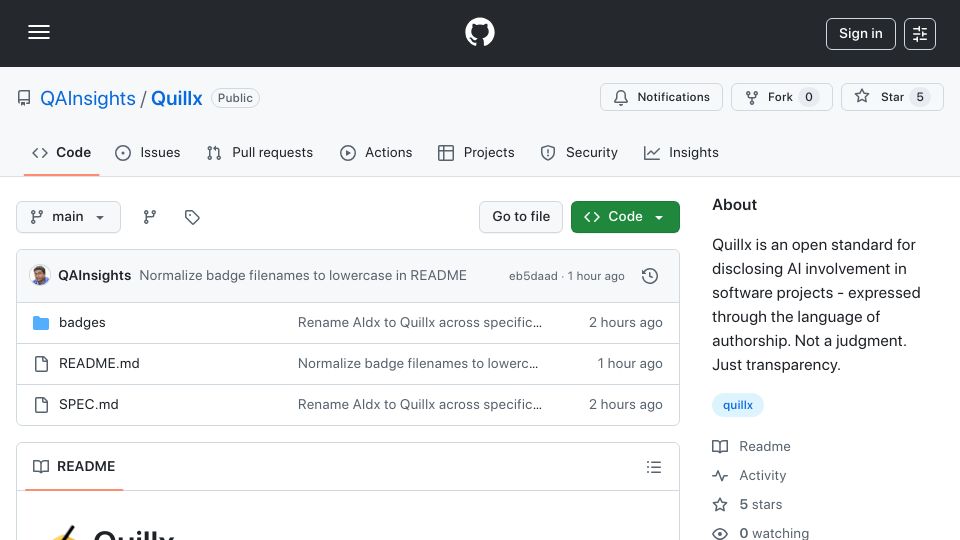Switch to the Issues tab
Image resolution: width=960 pixels, height=540 pixels.
tap(148, 152)
